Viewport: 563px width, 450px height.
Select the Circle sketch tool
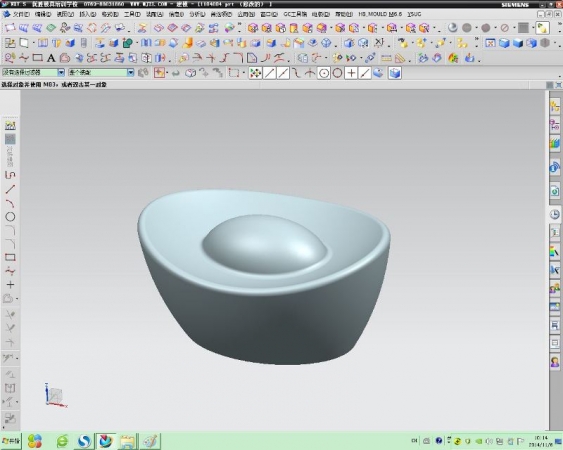[x=10, y=217]
